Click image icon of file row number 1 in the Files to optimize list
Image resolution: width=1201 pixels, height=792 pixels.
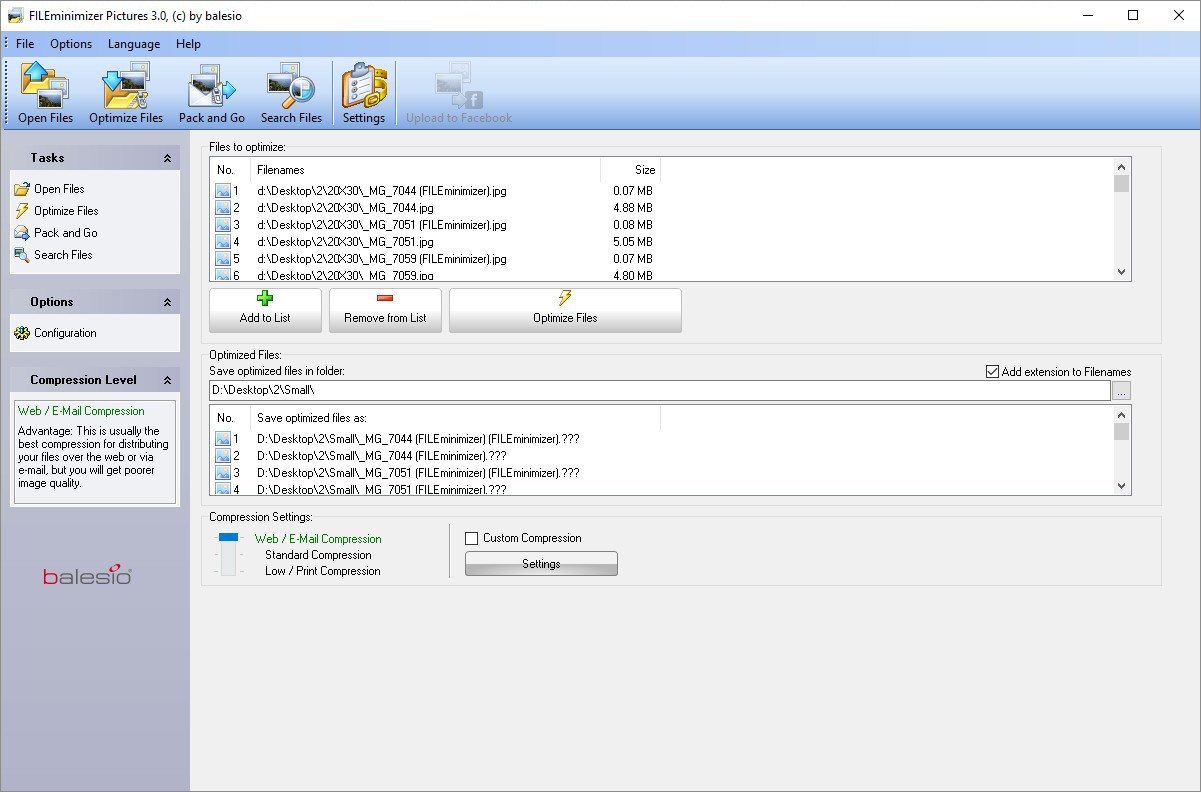[223, 191]
